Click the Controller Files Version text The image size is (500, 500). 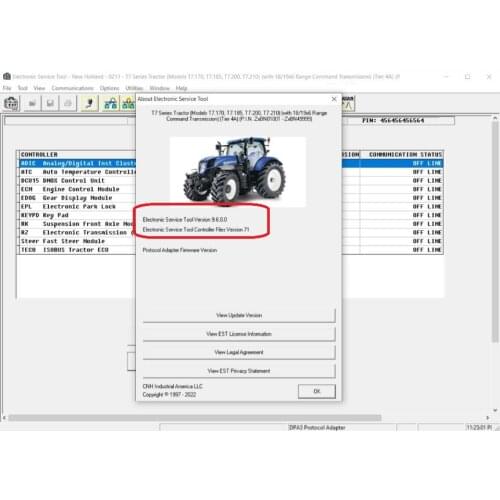tap(196, 229)
